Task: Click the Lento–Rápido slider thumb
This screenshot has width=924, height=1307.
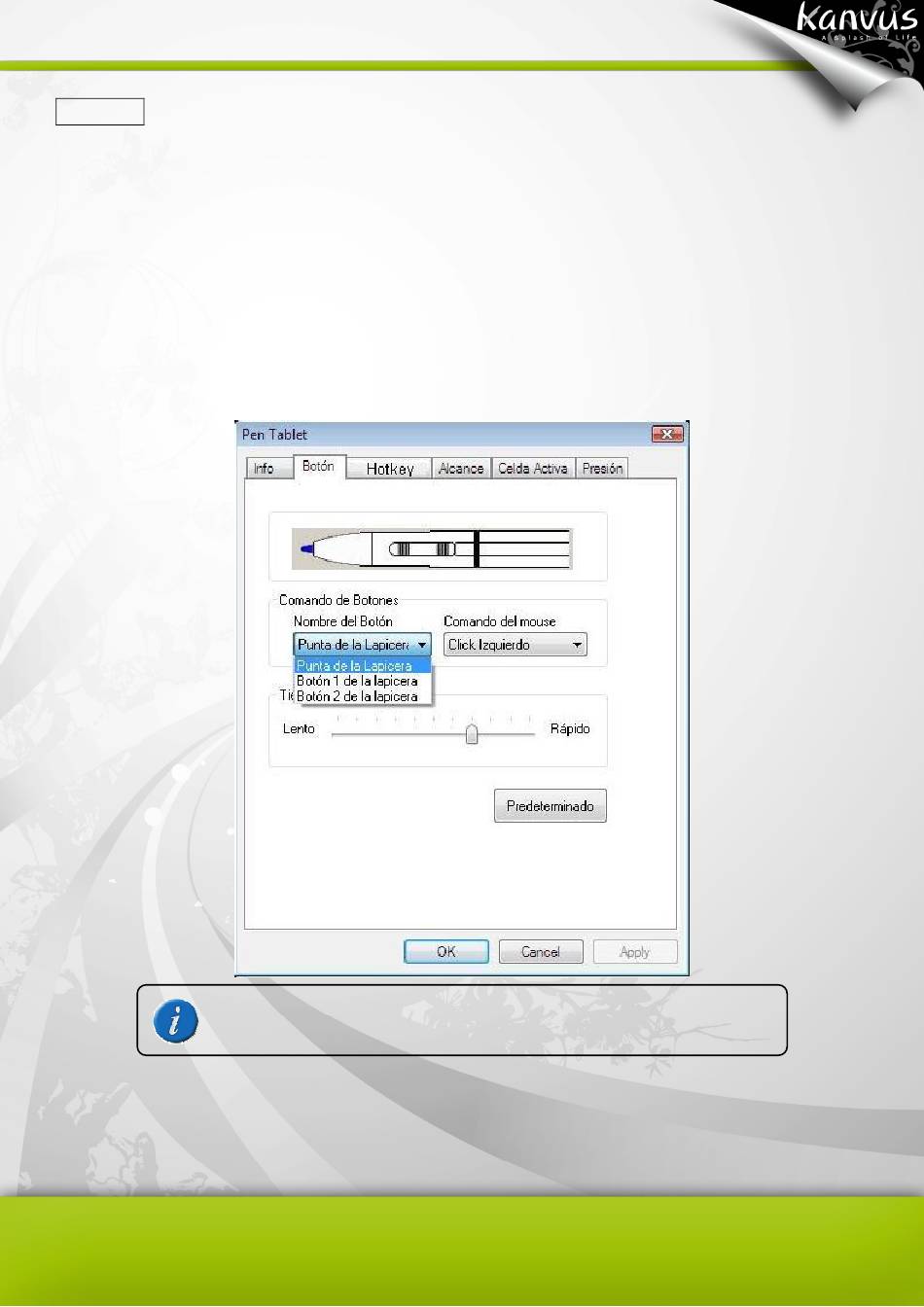Action: [472, 733]
